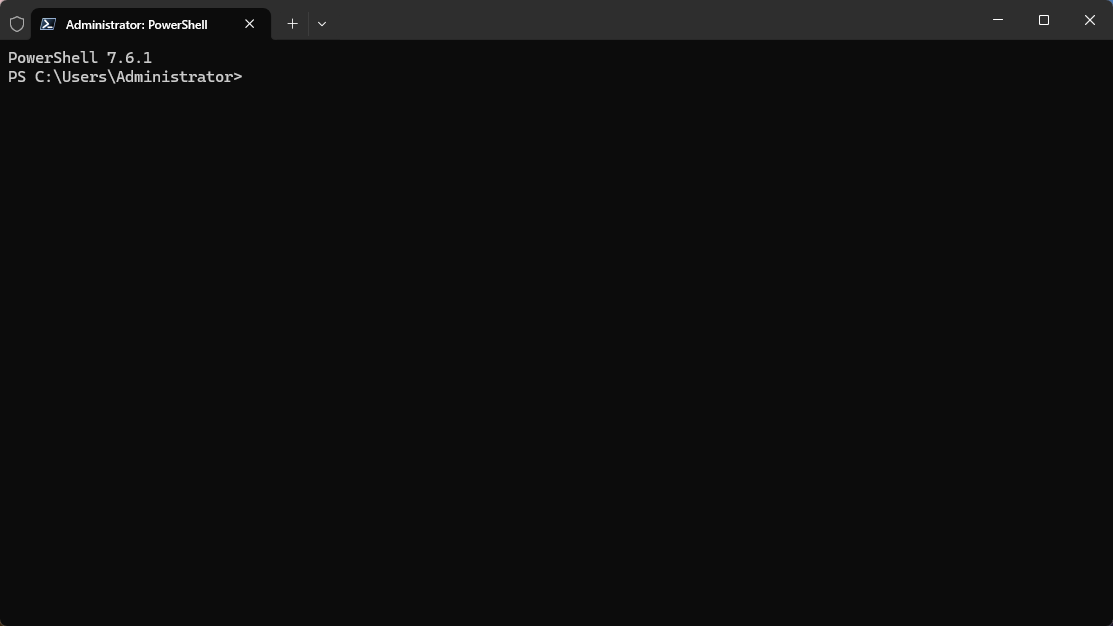Screen dimensions: 1113x626
Task: Place the cursor after the PowerShell prompt
Action: (250, 76)
